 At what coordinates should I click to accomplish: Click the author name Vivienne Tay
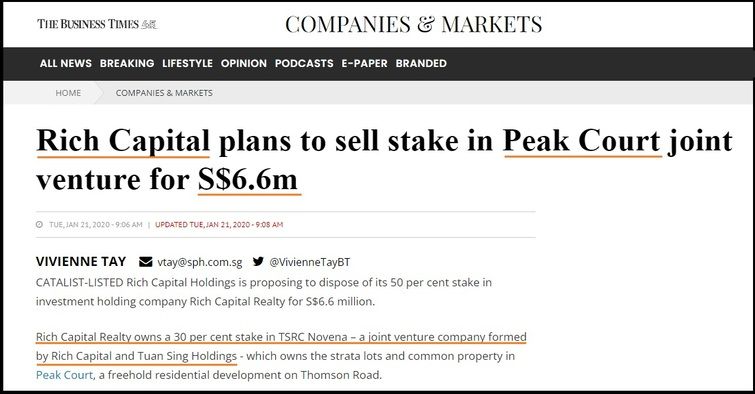(x=81, y=262)
